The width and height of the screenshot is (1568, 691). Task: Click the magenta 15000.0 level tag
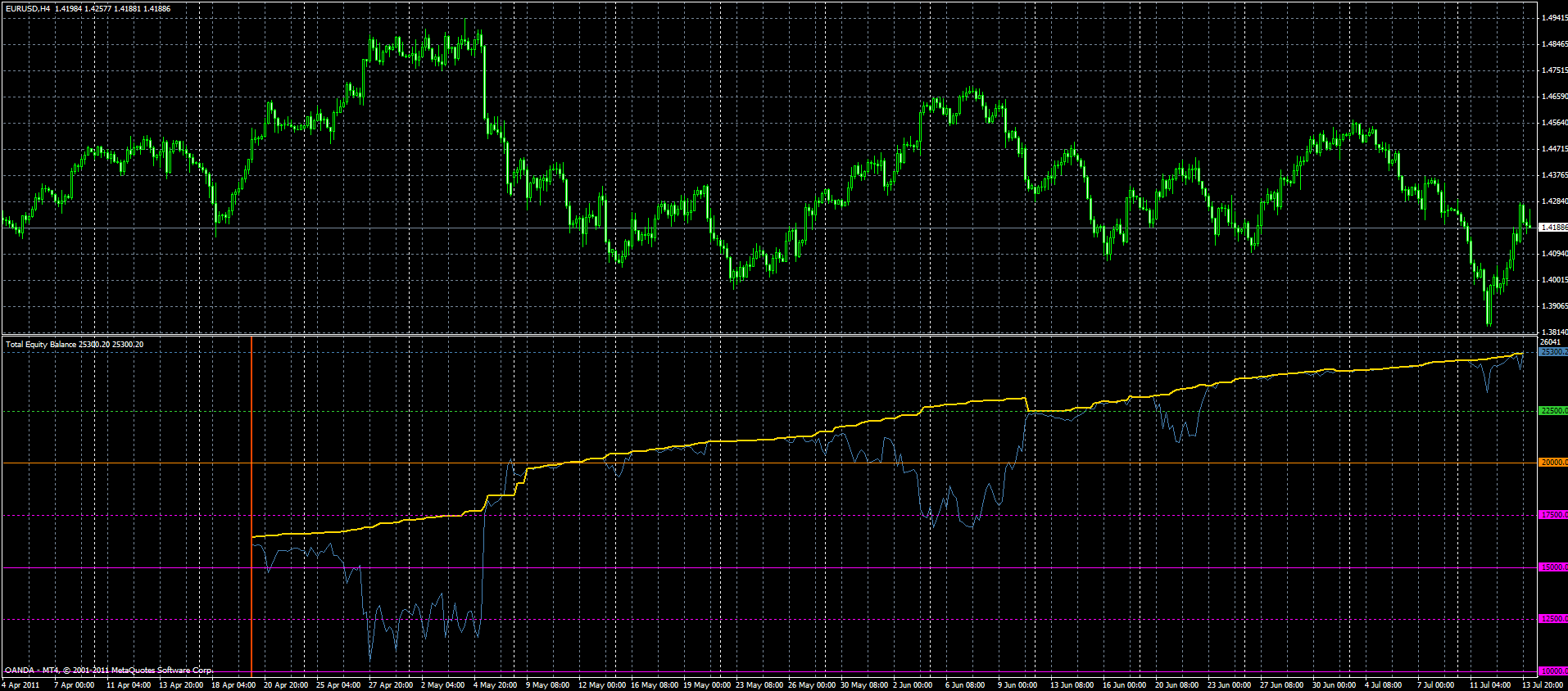tap(1554, 567)
